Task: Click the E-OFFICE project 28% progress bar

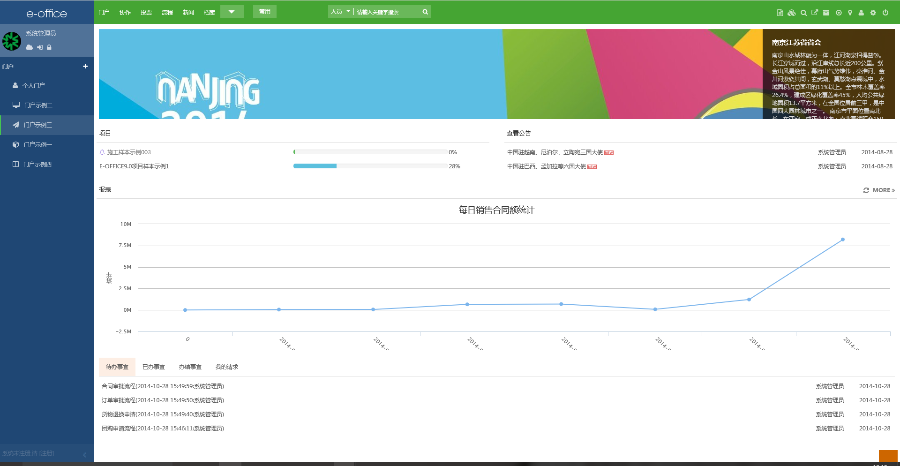Action: [370, 166]
